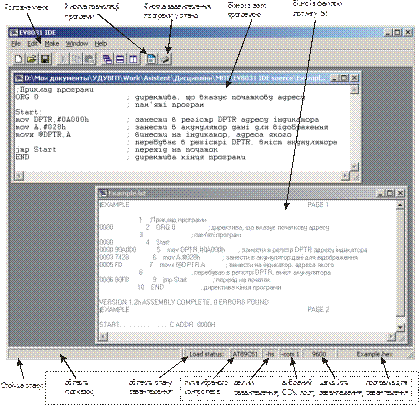This screenshot has width=420, height=406.
Task: Click 'PAGE 2' in the listing window
Action: tap(318, 310)
